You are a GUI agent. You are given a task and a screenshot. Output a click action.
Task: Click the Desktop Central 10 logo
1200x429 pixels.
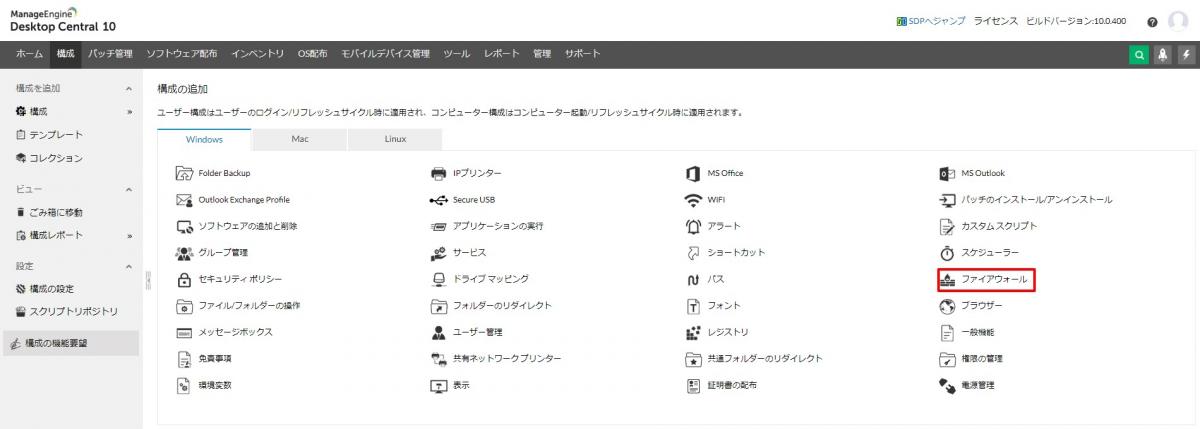tap(62, 20)
